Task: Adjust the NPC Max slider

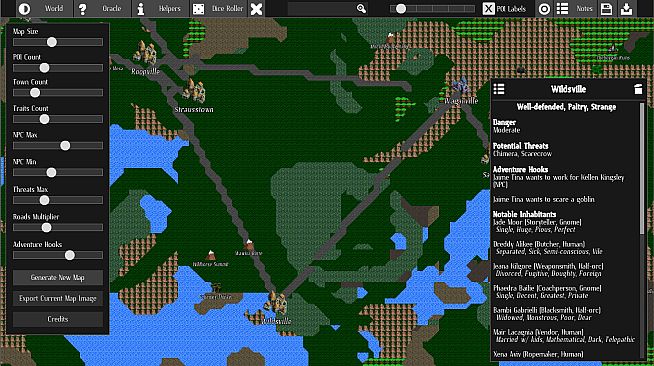Action: [58, 145]
